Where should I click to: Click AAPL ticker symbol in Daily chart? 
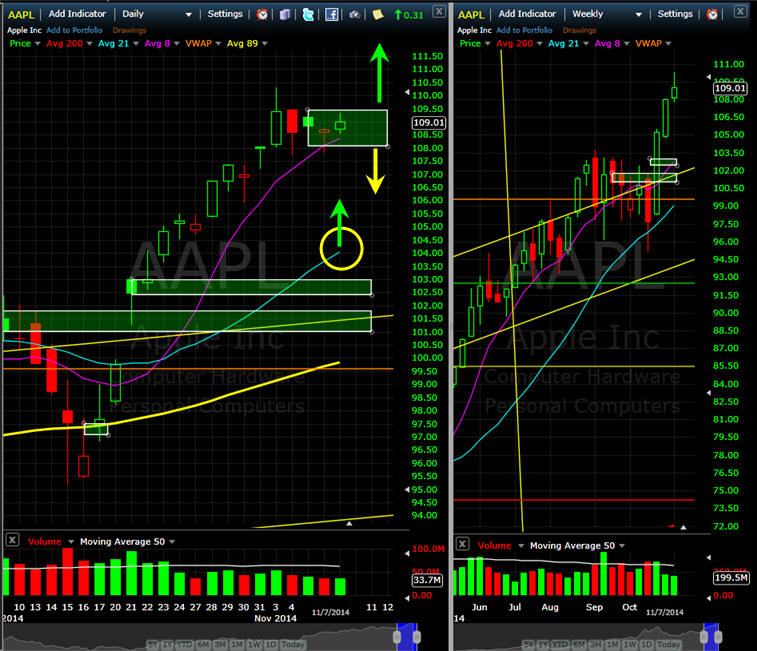pos(21,14)
